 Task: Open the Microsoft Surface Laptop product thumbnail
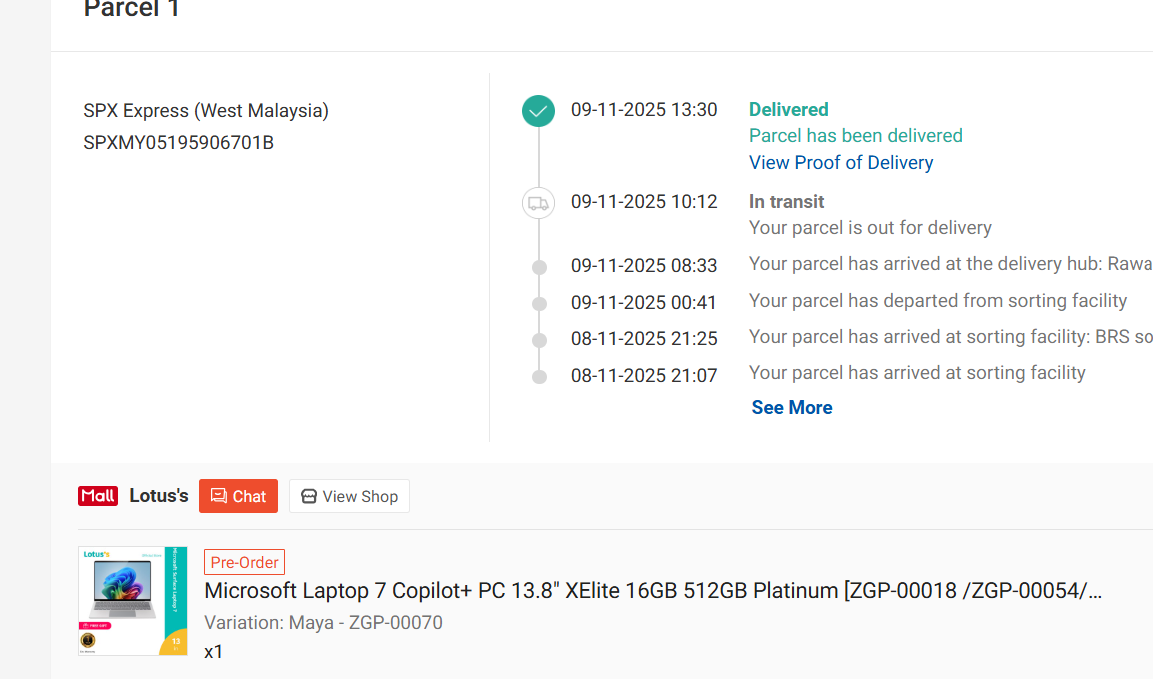[132, 601]
